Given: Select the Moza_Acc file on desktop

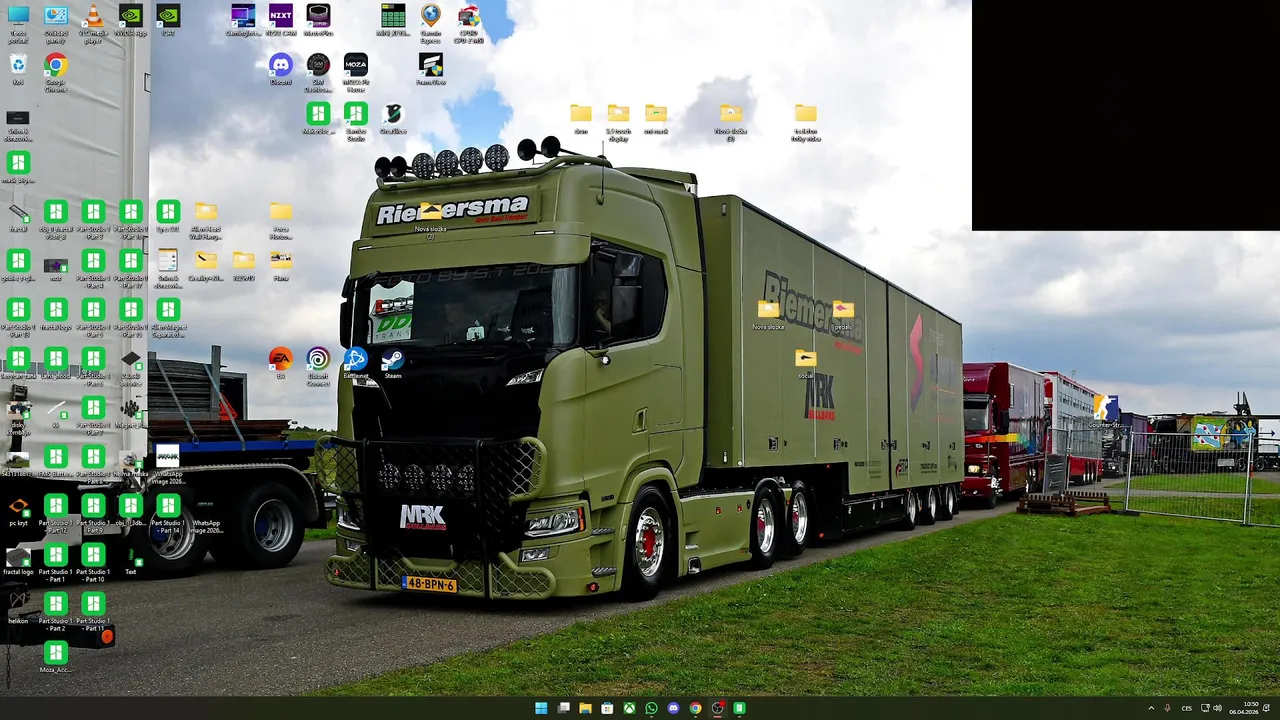Looking at the screenshot, I should click(56, 657).
